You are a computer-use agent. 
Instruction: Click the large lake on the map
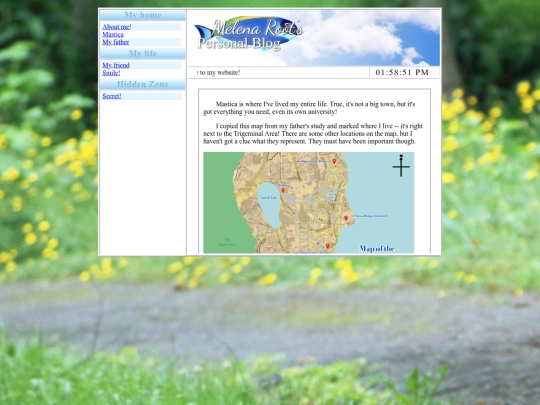click(x=270, y=205)
